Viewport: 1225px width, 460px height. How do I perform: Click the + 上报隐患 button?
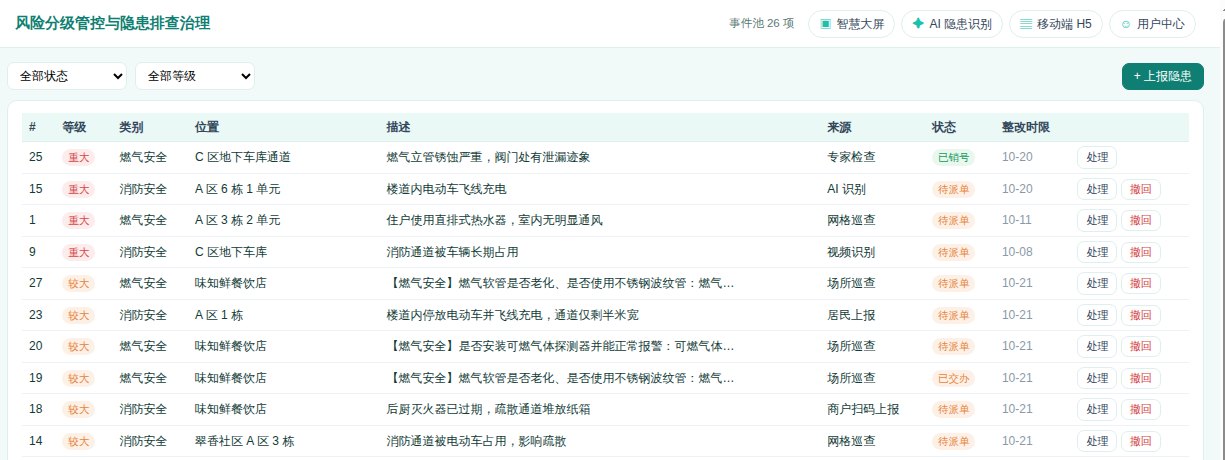coord(1163,76)
